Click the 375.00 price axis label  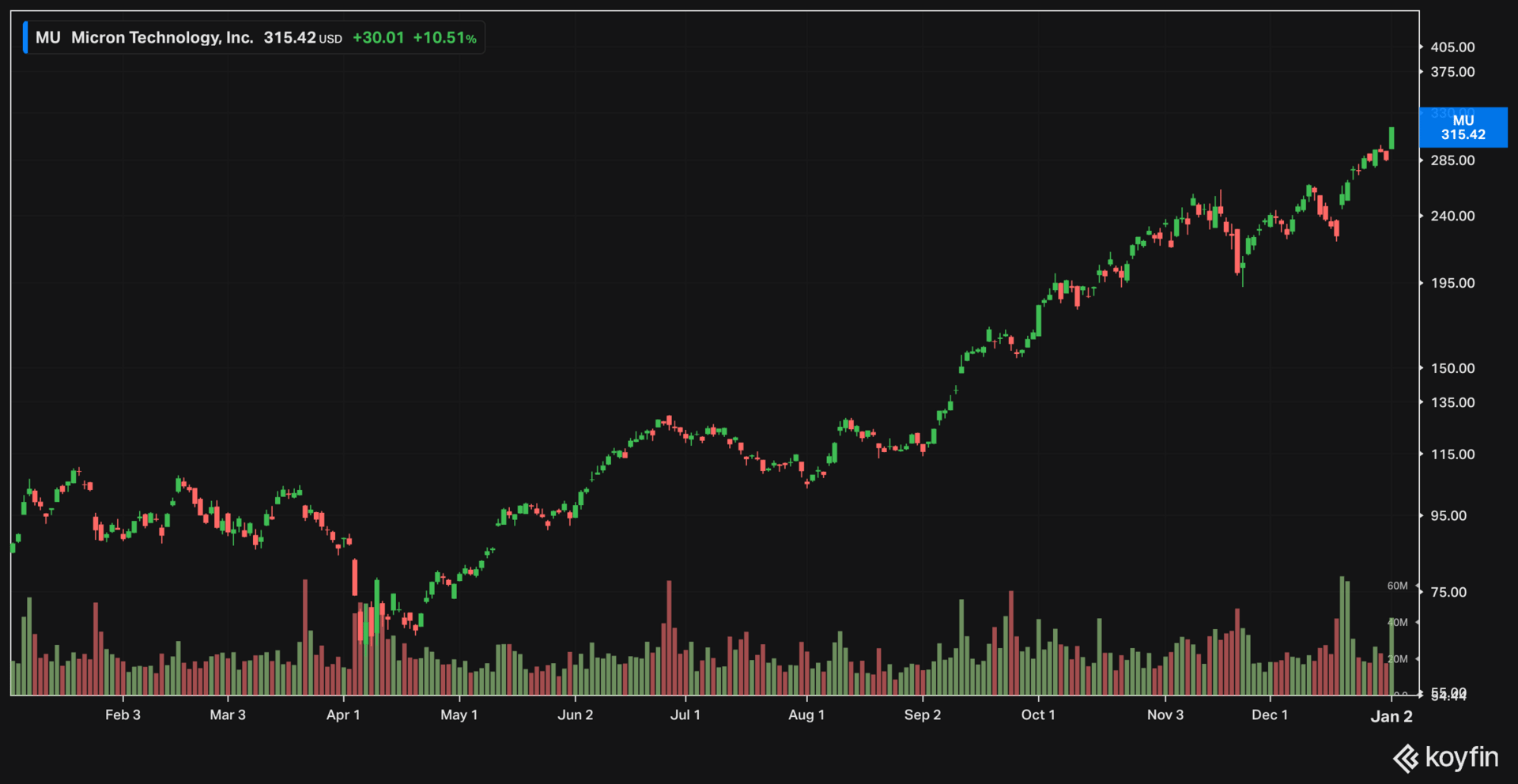pyautogui.click(x=1452, y=71)
